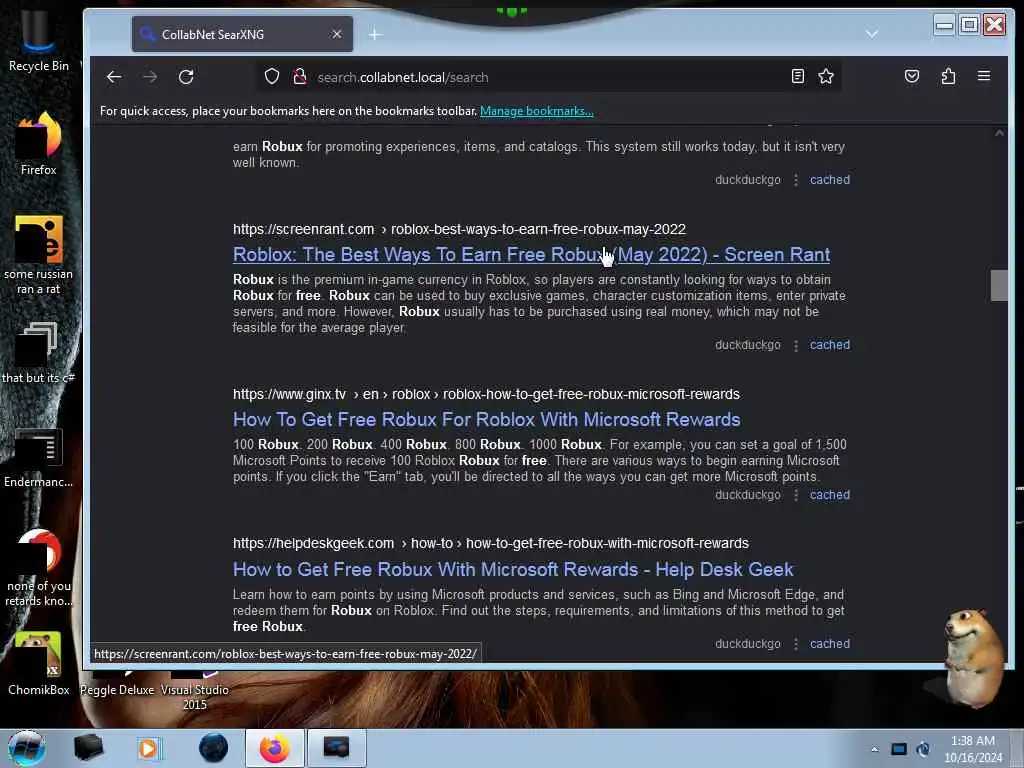Select the CollabNet SearXNG tab
Screen dimensions: 1024x768
point(242,34)
